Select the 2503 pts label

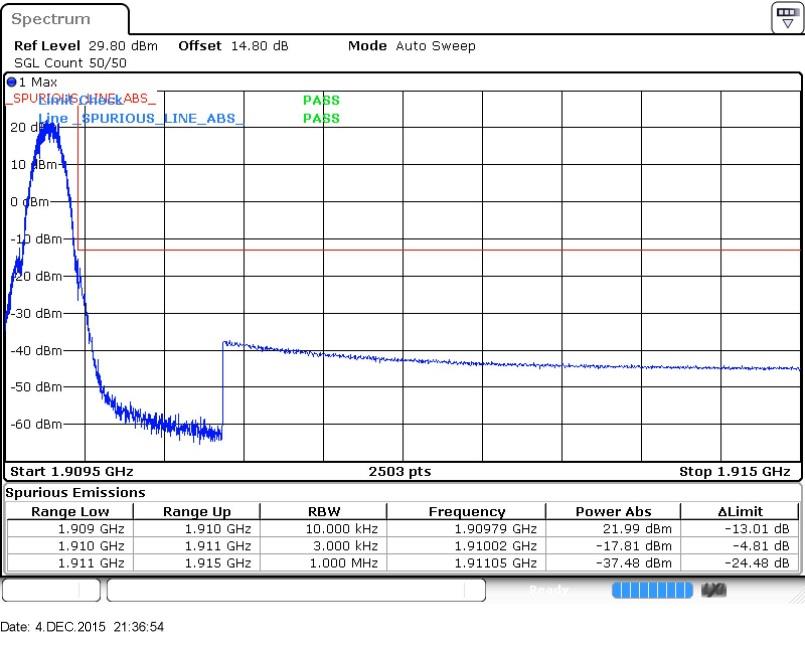pyautogui.click(x=400, y=471)
